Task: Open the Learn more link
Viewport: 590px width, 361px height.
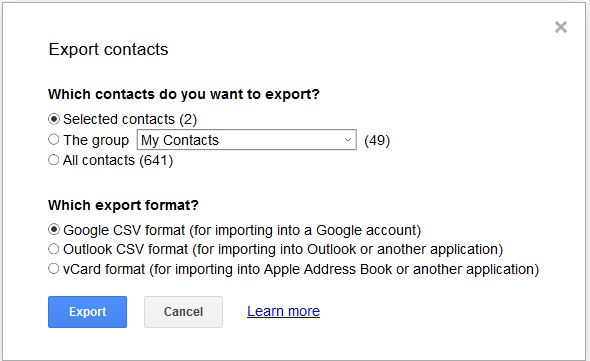Action: [x=283, y=311]
